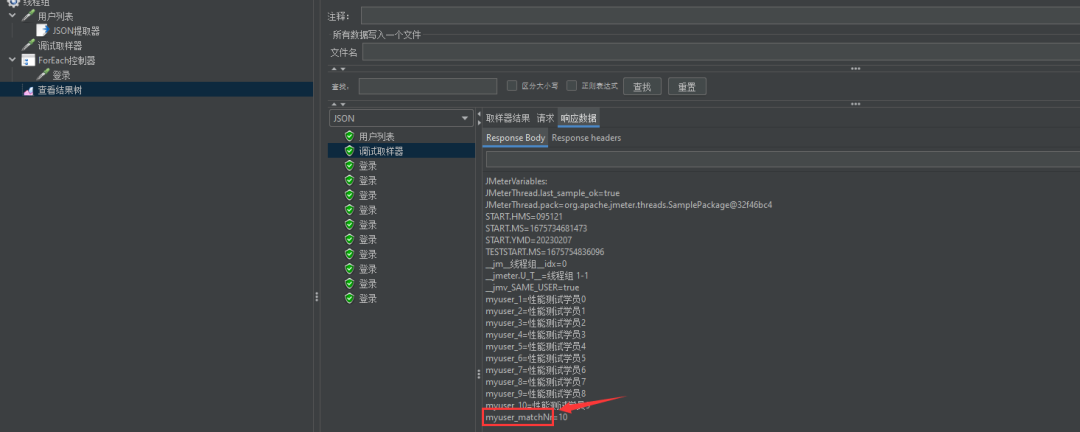Image resolution: width=1080 pixels, height=432 pixels.
Task: Click 'myuser_1=性能测试学员0' line
Action: click(535, 299)
